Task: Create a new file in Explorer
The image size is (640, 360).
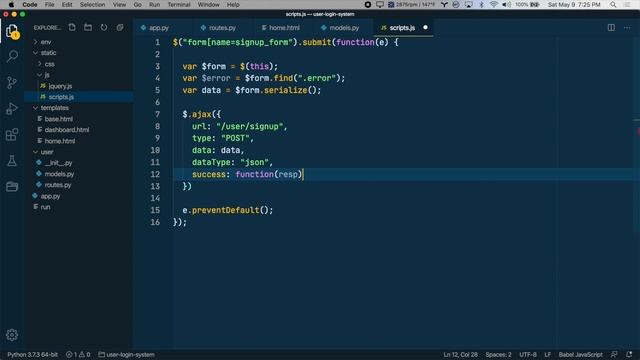Action: [72, 27]
